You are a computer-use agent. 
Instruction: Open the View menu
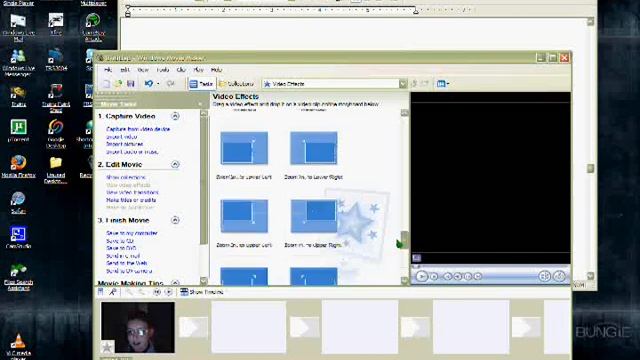pyautogui.click(x=143, y=70)
